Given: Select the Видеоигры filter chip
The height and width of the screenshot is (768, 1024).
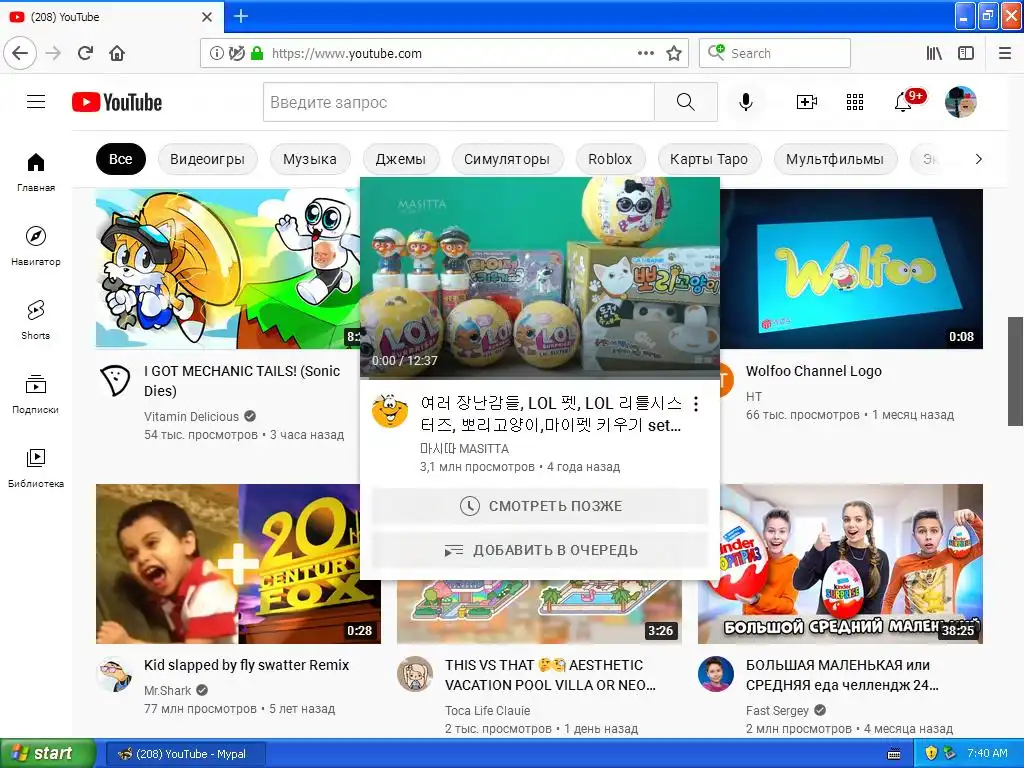Looking at the screenshot, I should tap(207, 159).
